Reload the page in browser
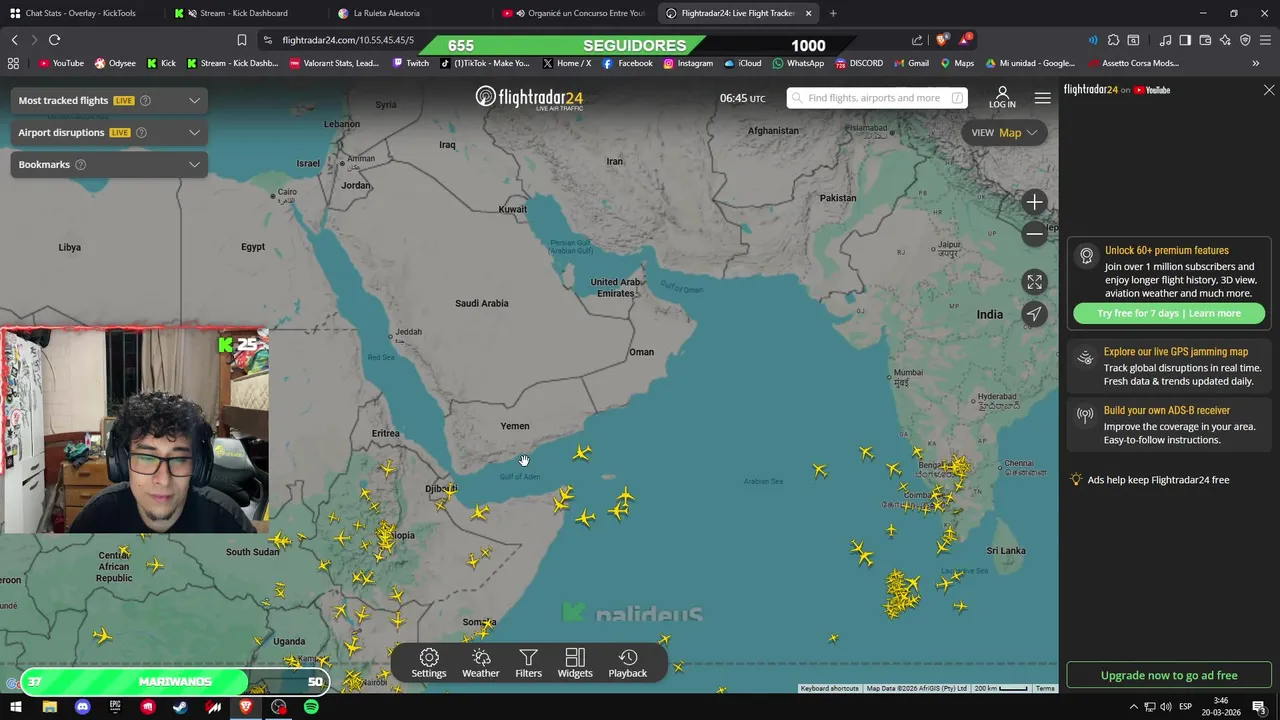1280x720 pixels. click(x=54, y=40)
